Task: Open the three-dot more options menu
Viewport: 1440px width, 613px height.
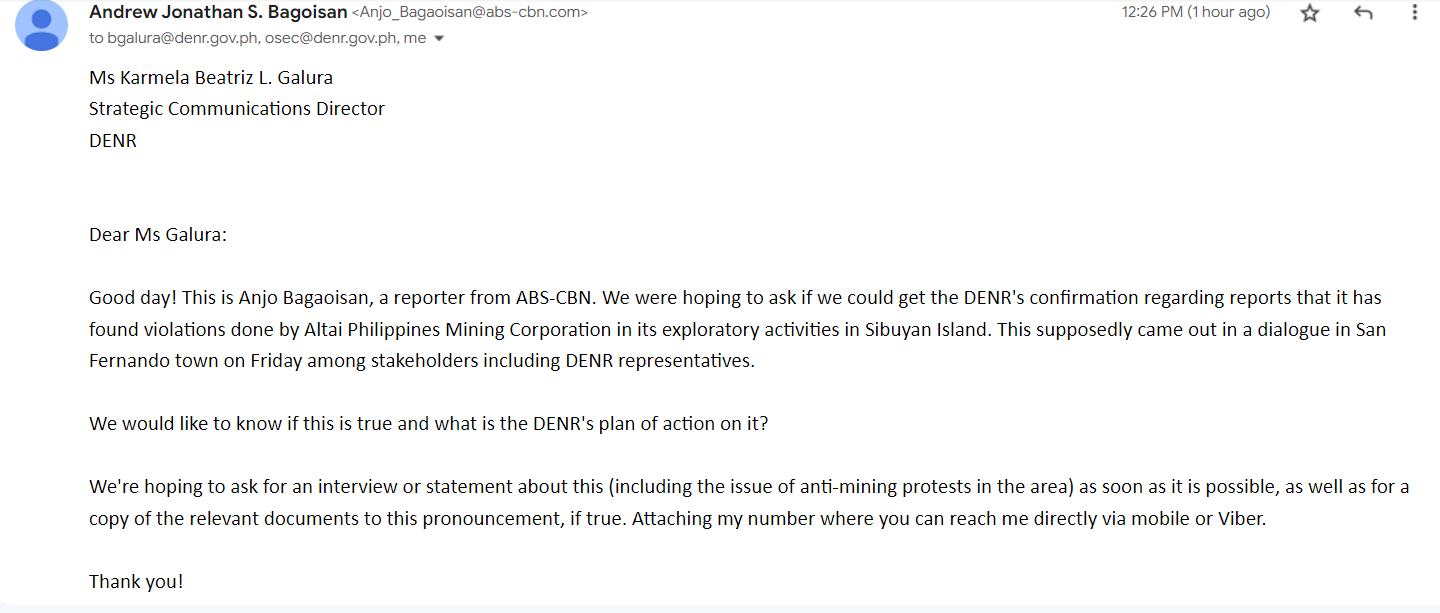Action: pyautogui.click(x=1414, y=13)
